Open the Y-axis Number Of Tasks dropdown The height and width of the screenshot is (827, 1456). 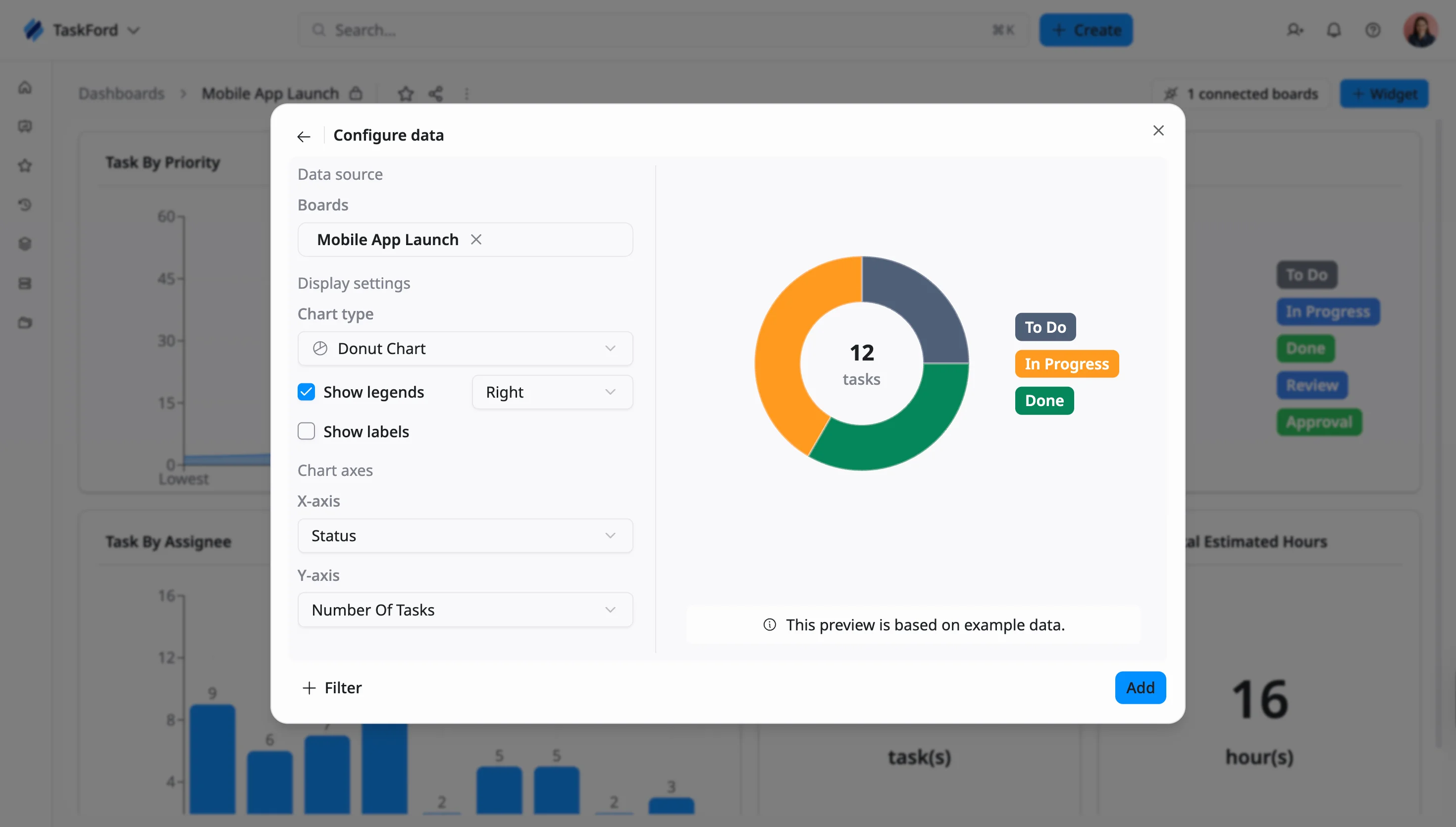coord(465,610)
